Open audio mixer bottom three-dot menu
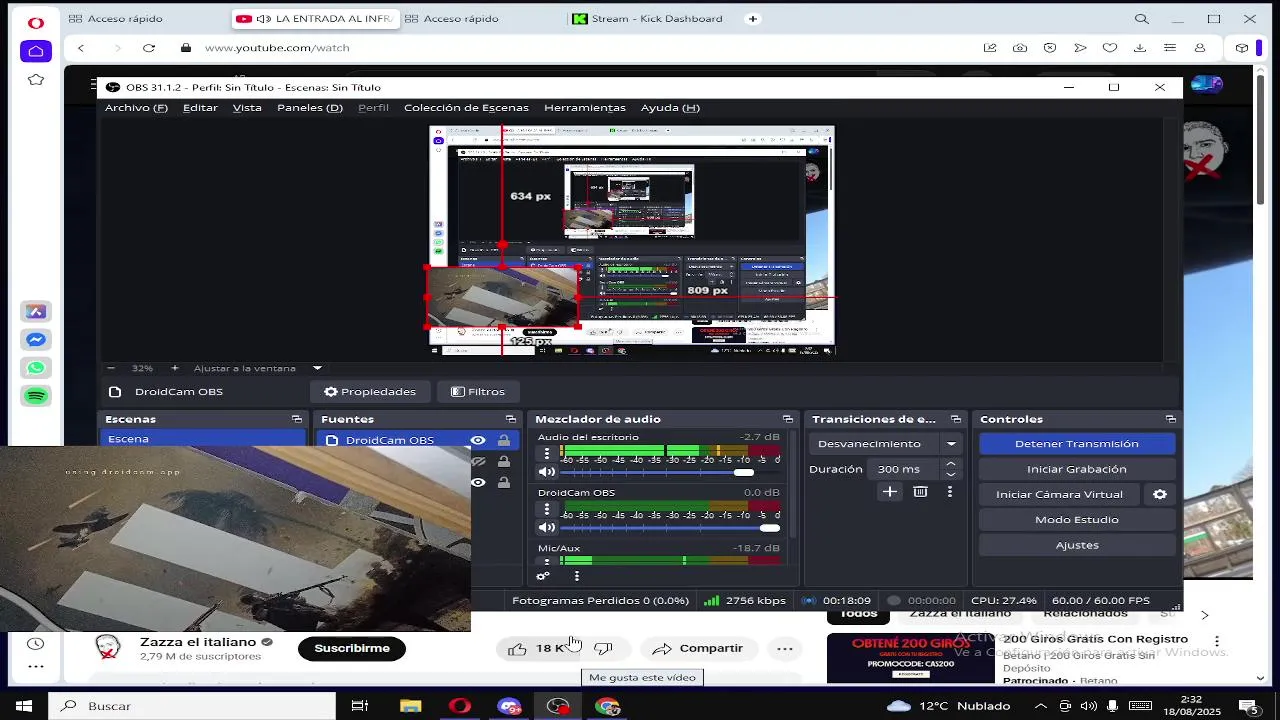Viewport: 1280px width, 720px height. click(x=576, y=576)
